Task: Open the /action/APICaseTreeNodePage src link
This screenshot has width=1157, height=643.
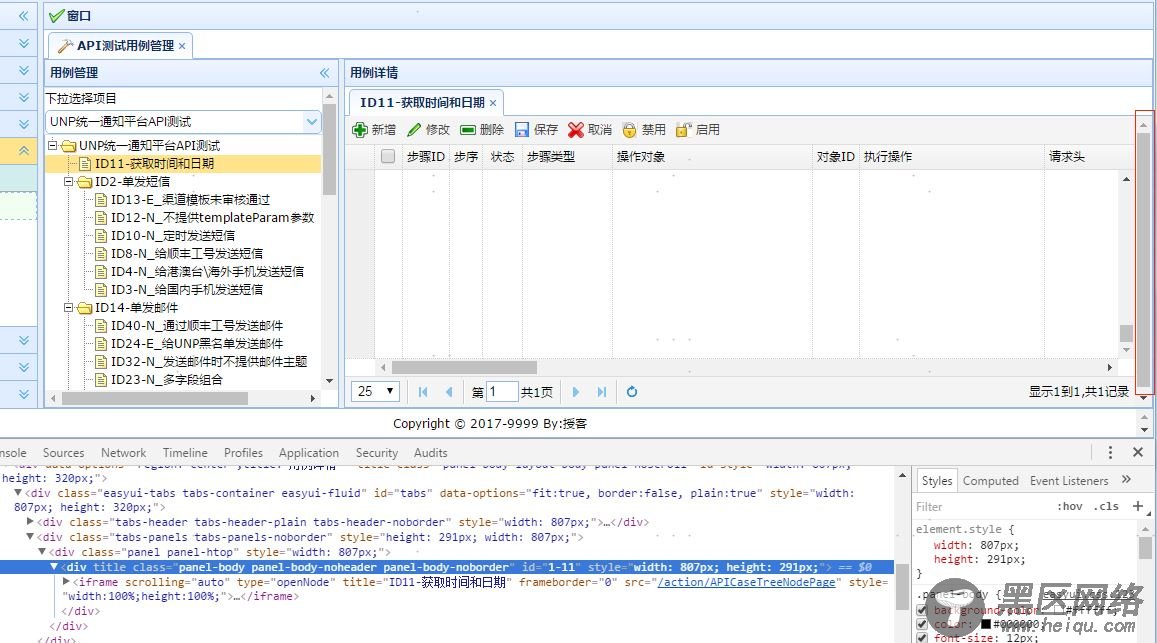Action: [746, 582]
